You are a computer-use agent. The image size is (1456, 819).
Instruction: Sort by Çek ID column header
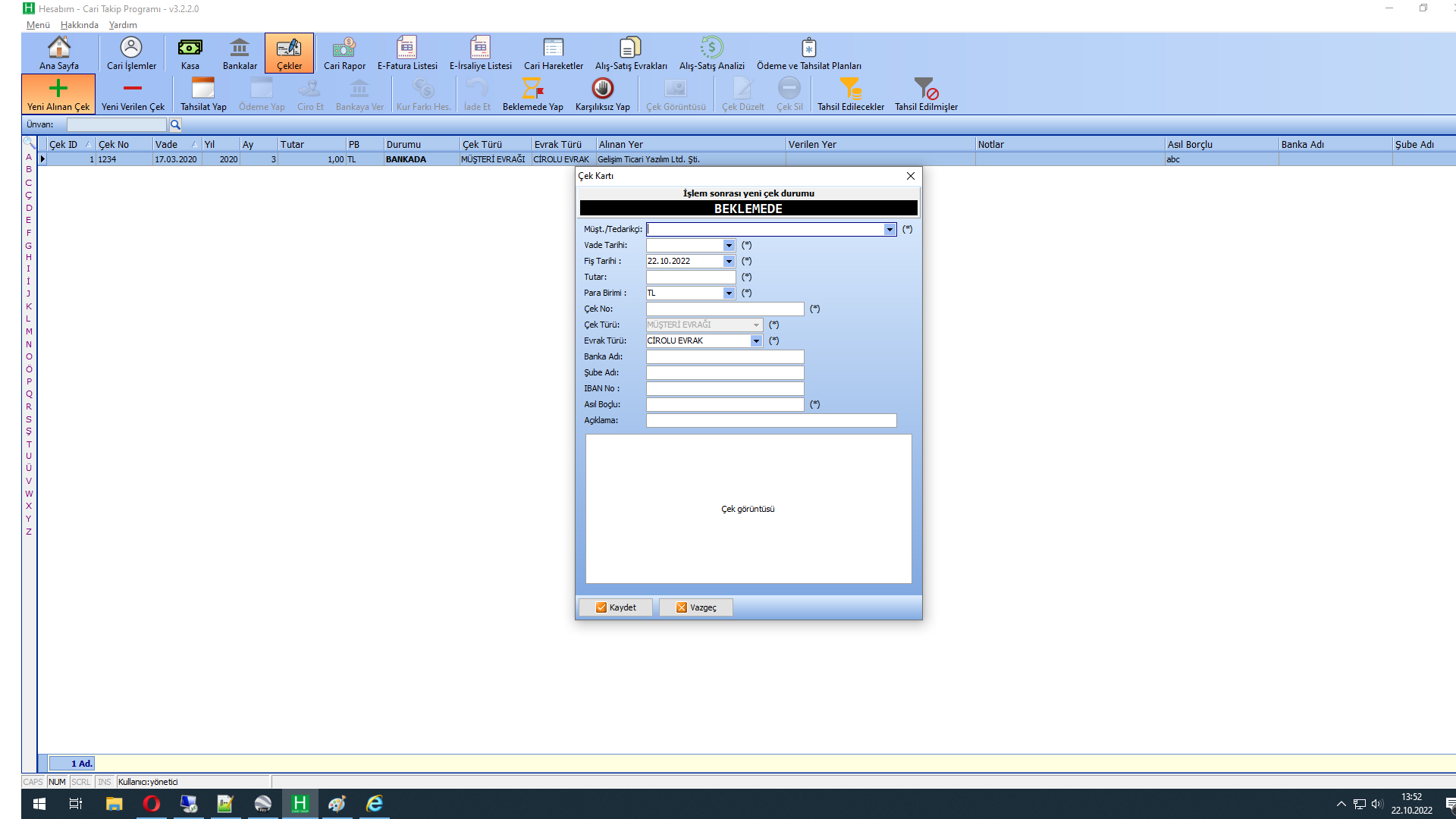pyautogui.click(x=71, y=144)
